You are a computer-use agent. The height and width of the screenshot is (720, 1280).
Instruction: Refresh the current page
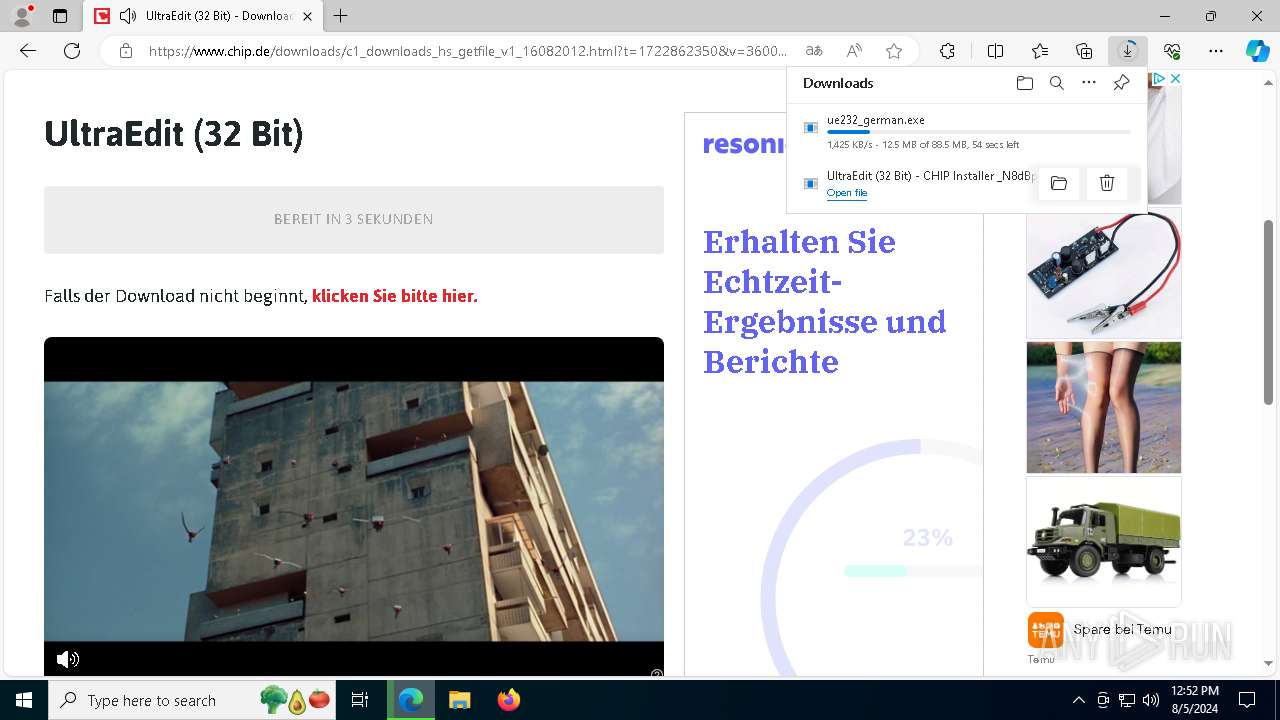(72, 51)
